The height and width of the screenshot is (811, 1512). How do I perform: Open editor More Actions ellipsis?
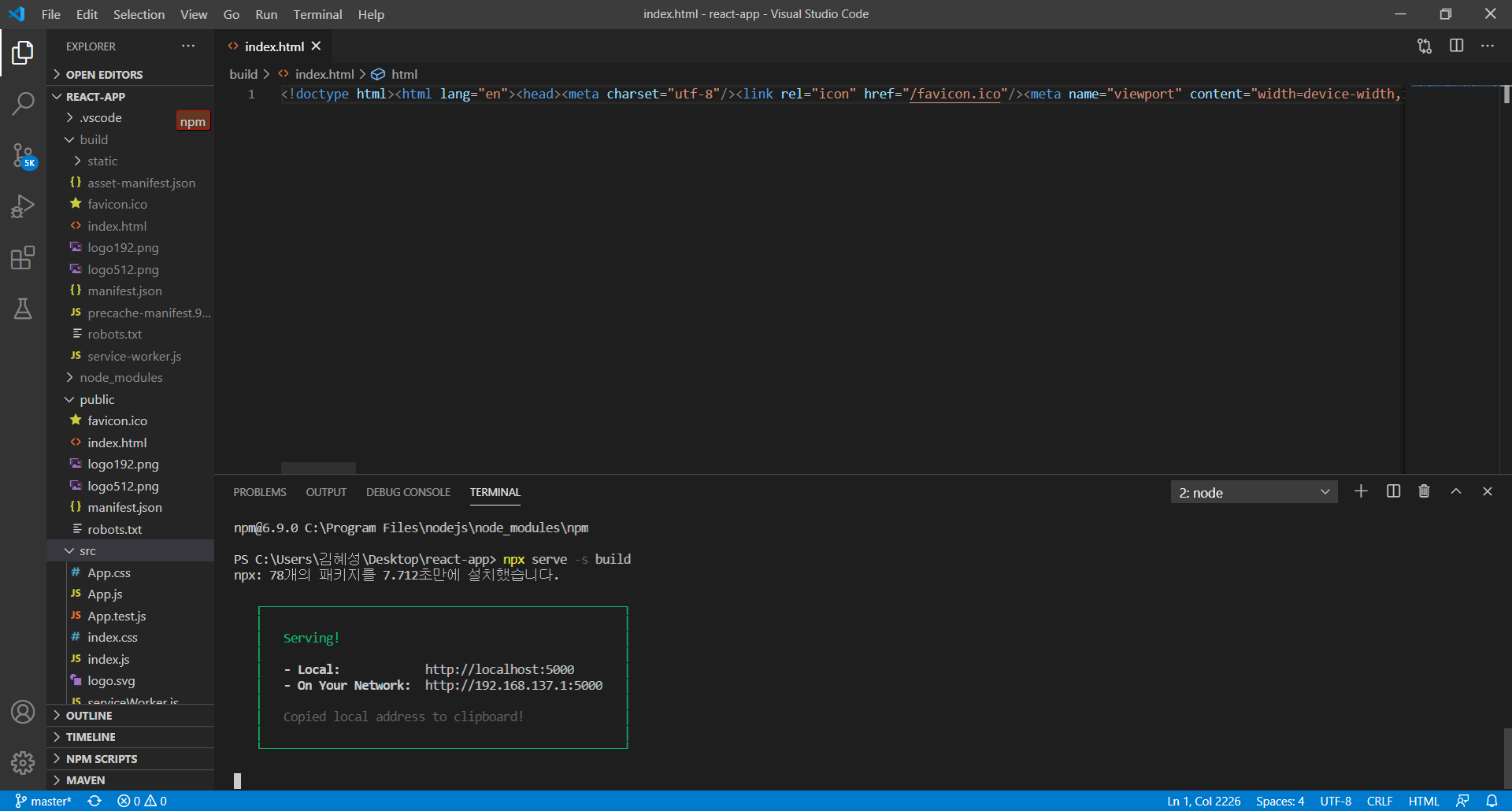(1488, 46)
